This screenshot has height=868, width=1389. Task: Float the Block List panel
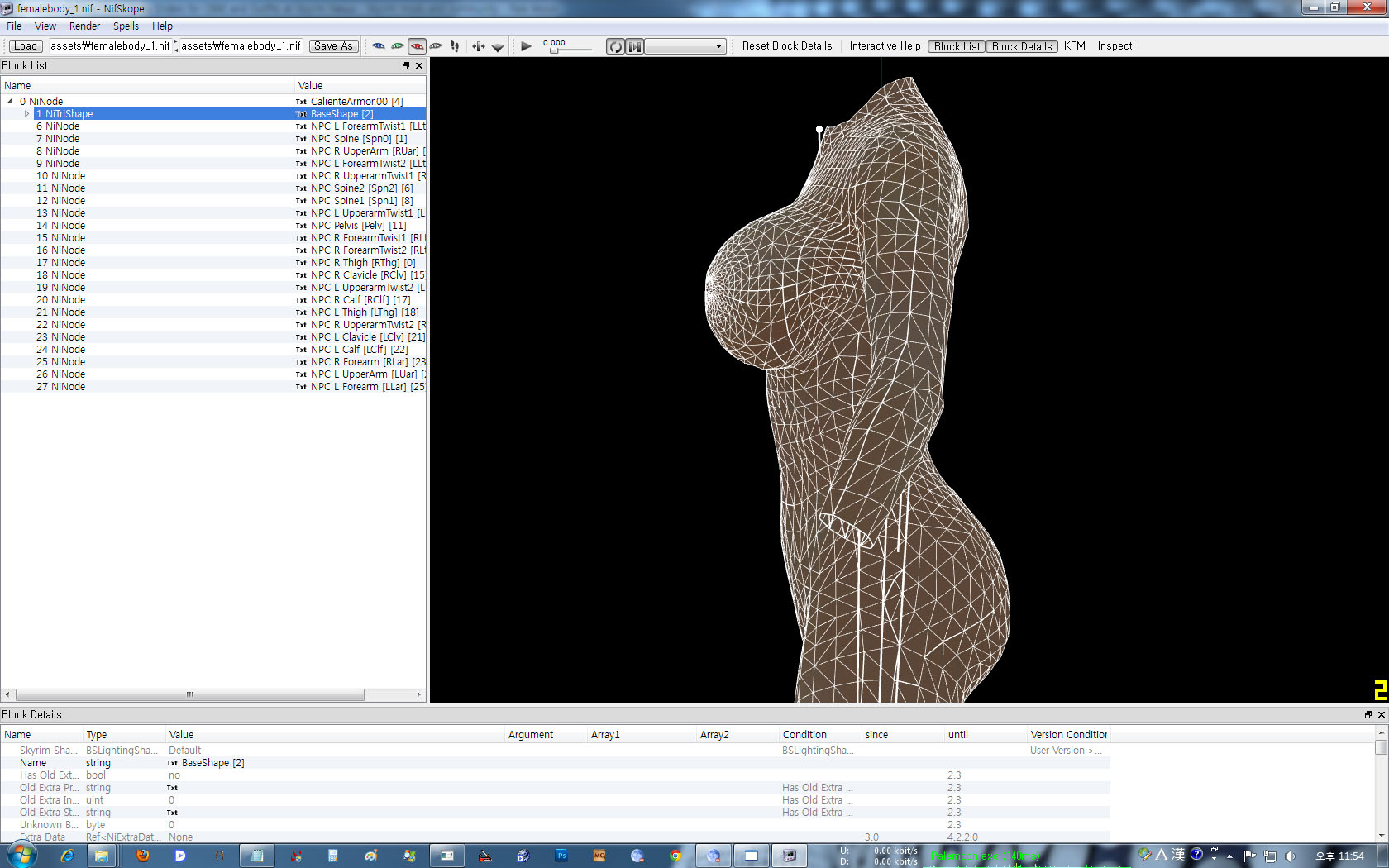pyautogui.click(x=405, y=66)
